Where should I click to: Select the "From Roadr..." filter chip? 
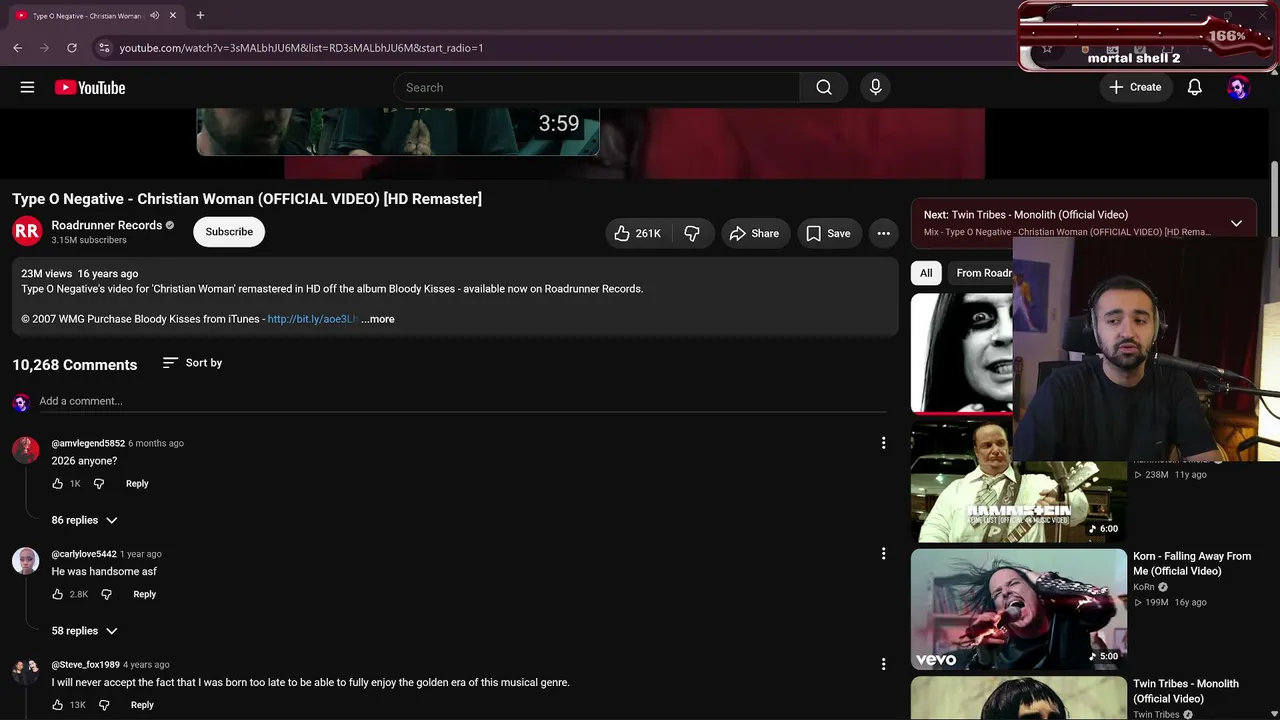[x=983, y=273]
